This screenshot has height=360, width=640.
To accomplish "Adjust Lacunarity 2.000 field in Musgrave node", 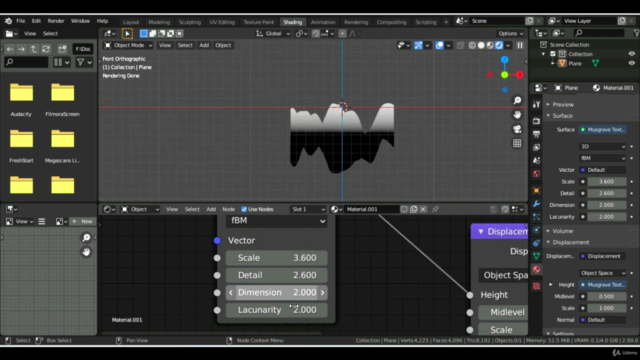I will pos(276,310).
